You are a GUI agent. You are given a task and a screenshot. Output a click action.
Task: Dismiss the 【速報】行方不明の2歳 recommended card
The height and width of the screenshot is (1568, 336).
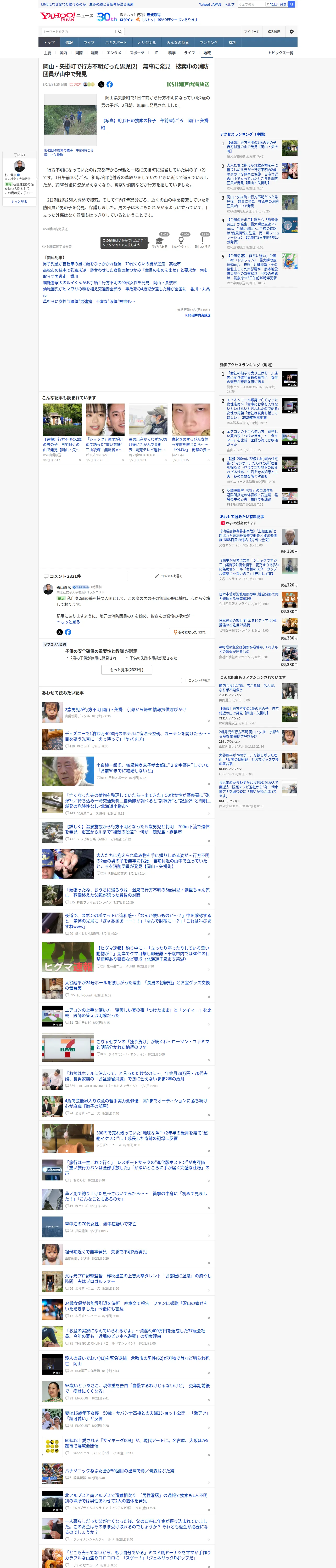click(79, 460)
